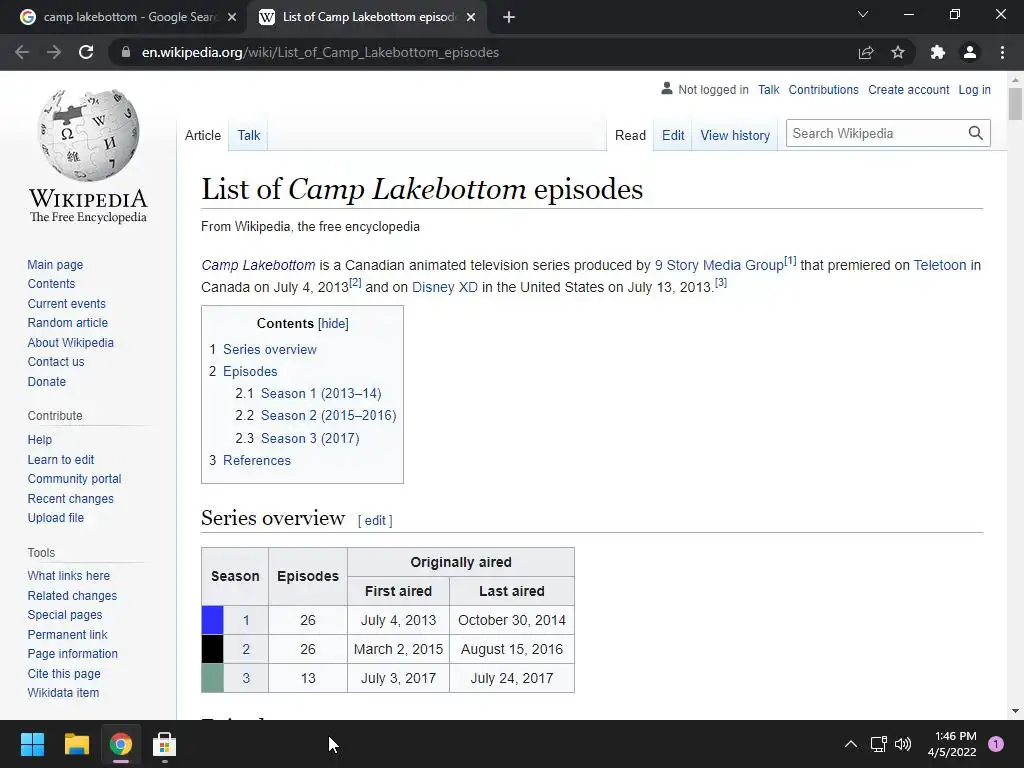
Task: Click the clock showing 1:46 PM
Action: coord(955,736)
